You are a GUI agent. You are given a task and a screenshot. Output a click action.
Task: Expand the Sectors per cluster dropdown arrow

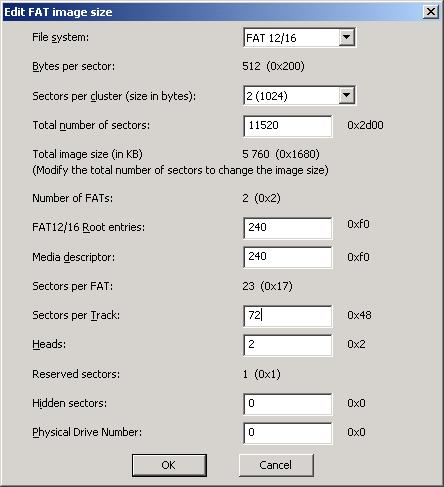click(346, 95)
